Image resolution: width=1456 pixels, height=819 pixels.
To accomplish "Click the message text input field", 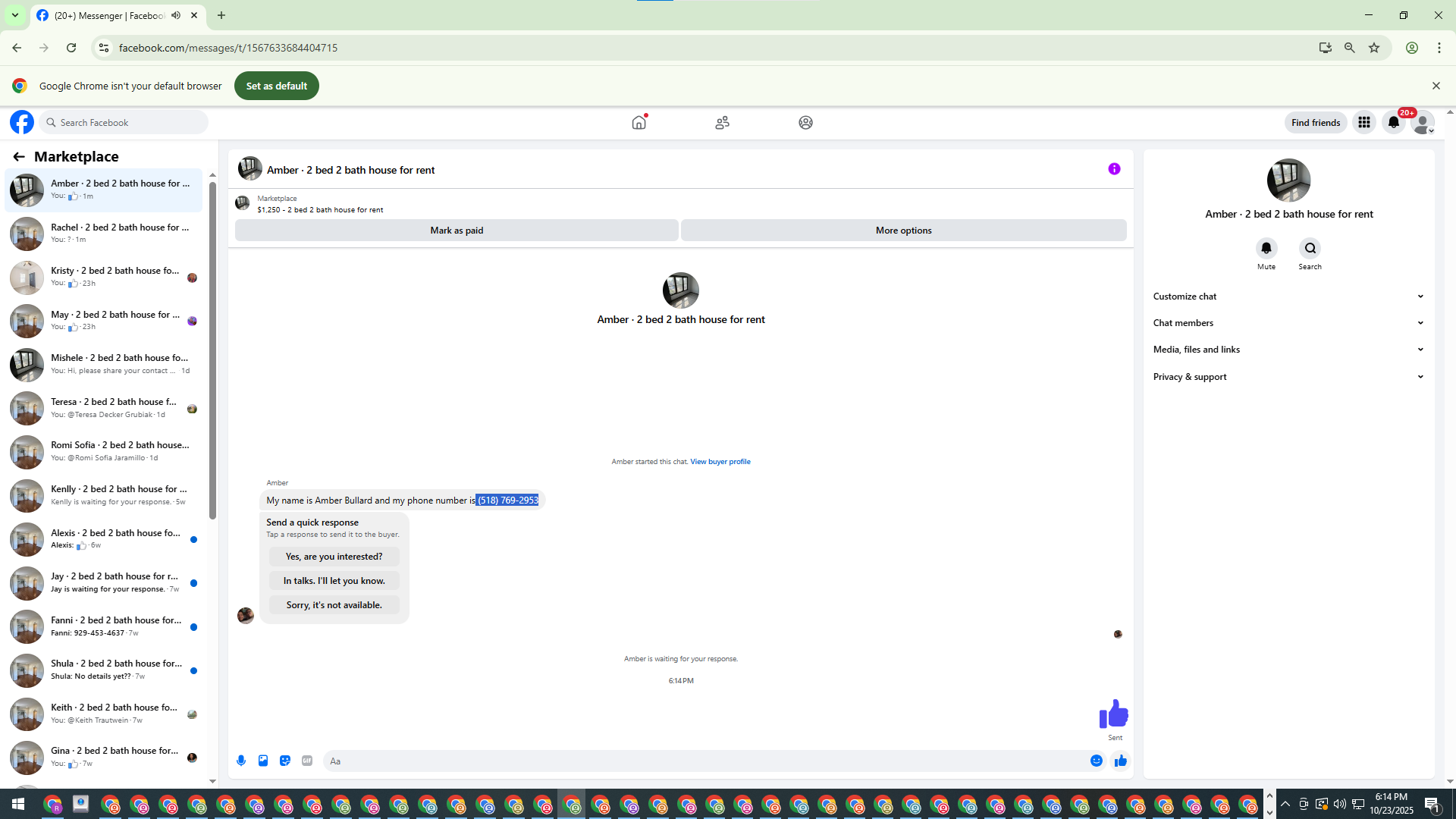I will tap(705, 761).
